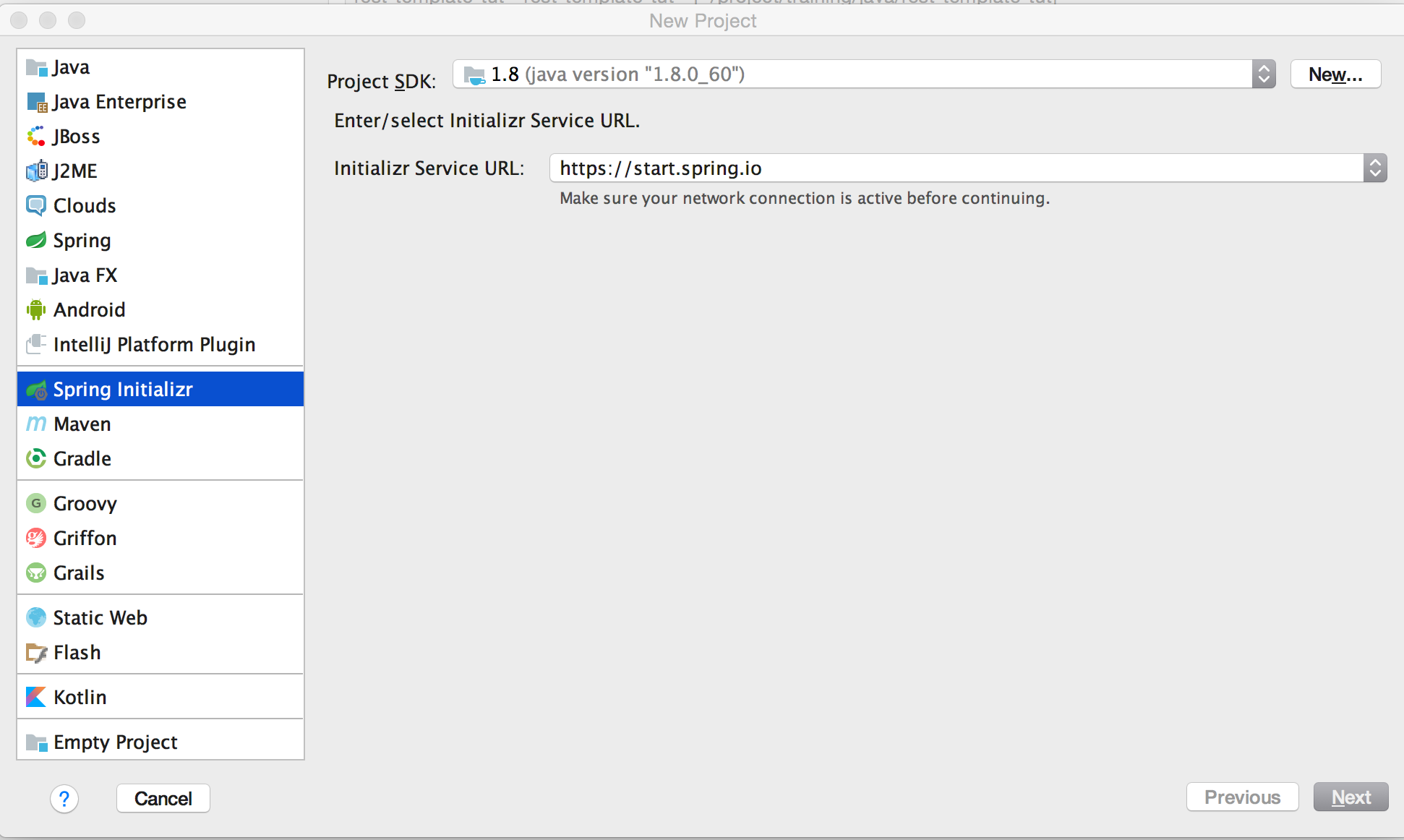Click the Empty Project folder icon
The image size is (1404, 840).
tap(36, 742)
